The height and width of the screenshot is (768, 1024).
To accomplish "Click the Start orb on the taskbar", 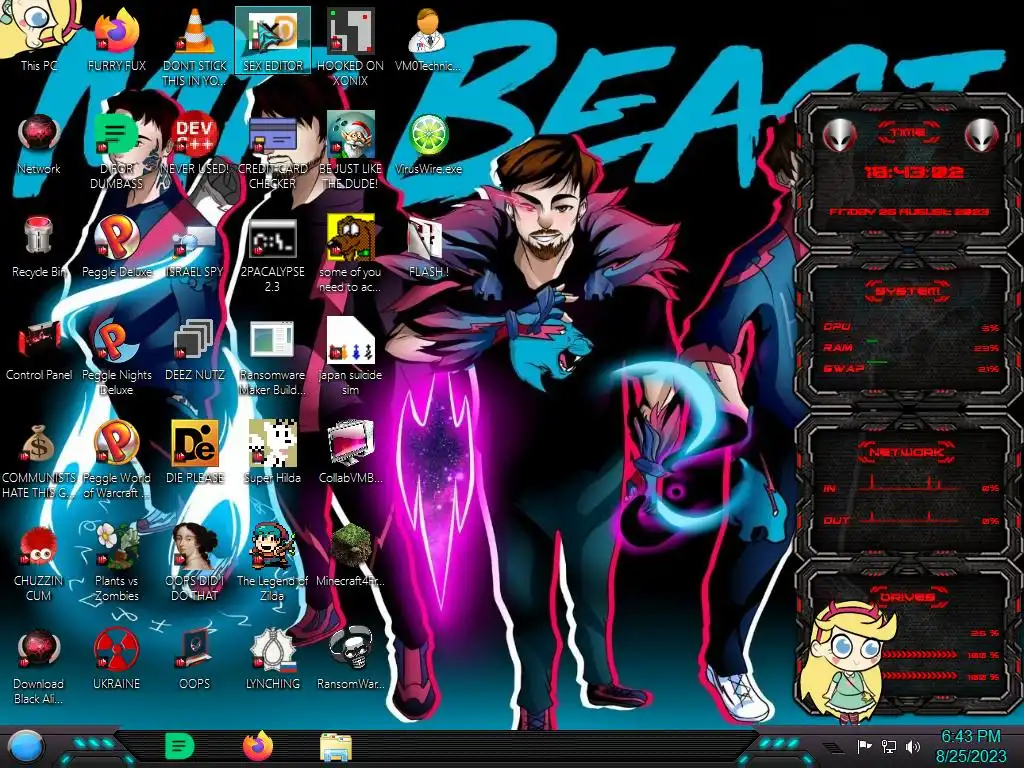I will [x=26, y=747].
